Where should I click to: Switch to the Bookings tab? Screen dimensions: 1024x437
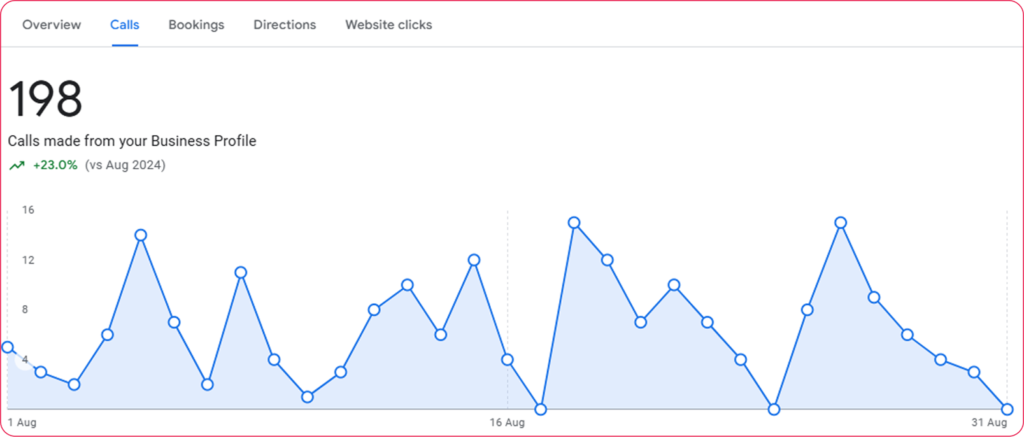coord(196,24)
